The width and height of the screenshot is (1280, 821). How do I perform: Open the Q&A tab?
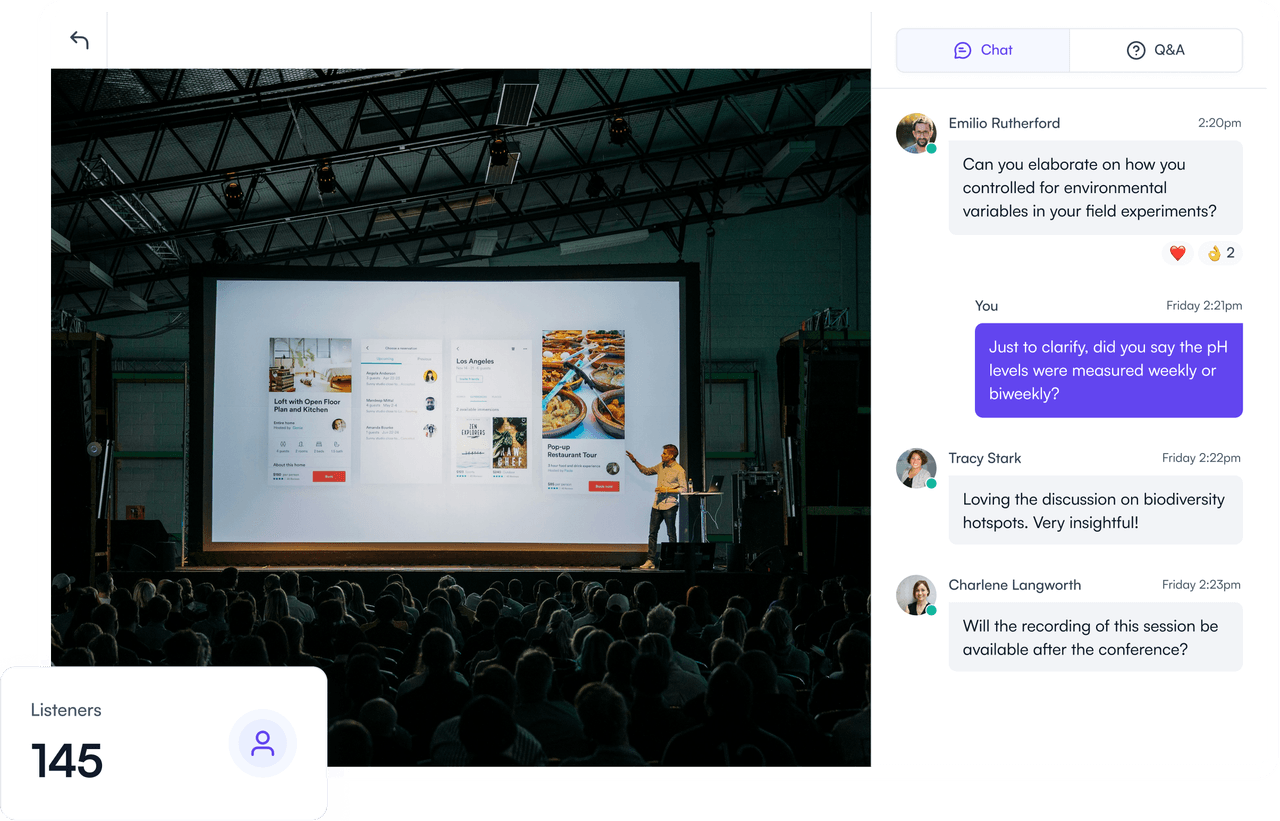[1155, 50]
